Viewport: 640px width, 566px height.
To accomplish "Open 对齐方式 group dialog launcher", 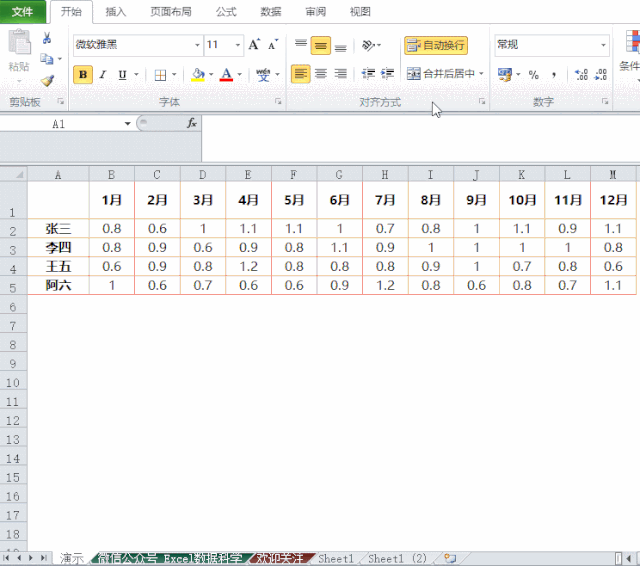I will (482, 101).
